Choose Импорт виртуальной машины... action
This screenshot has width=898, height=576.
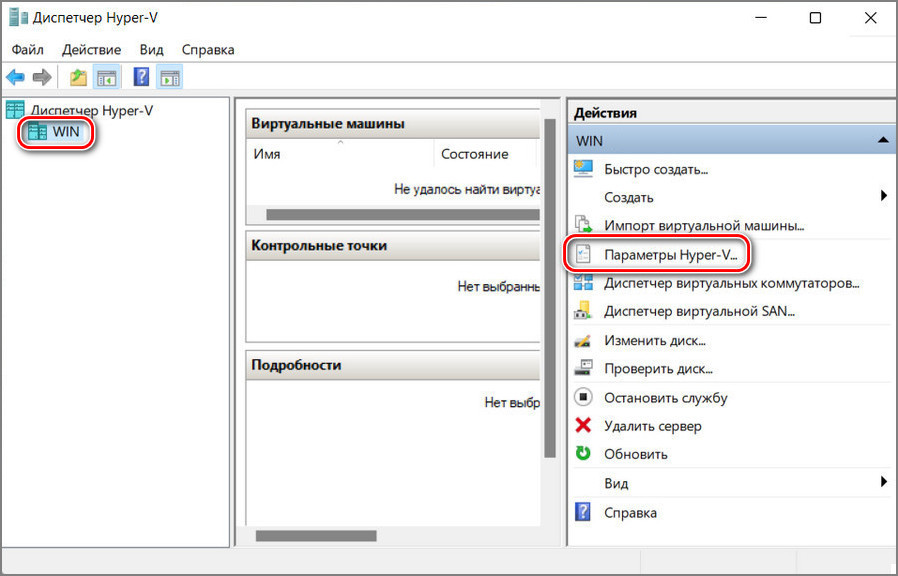[704, 226]
